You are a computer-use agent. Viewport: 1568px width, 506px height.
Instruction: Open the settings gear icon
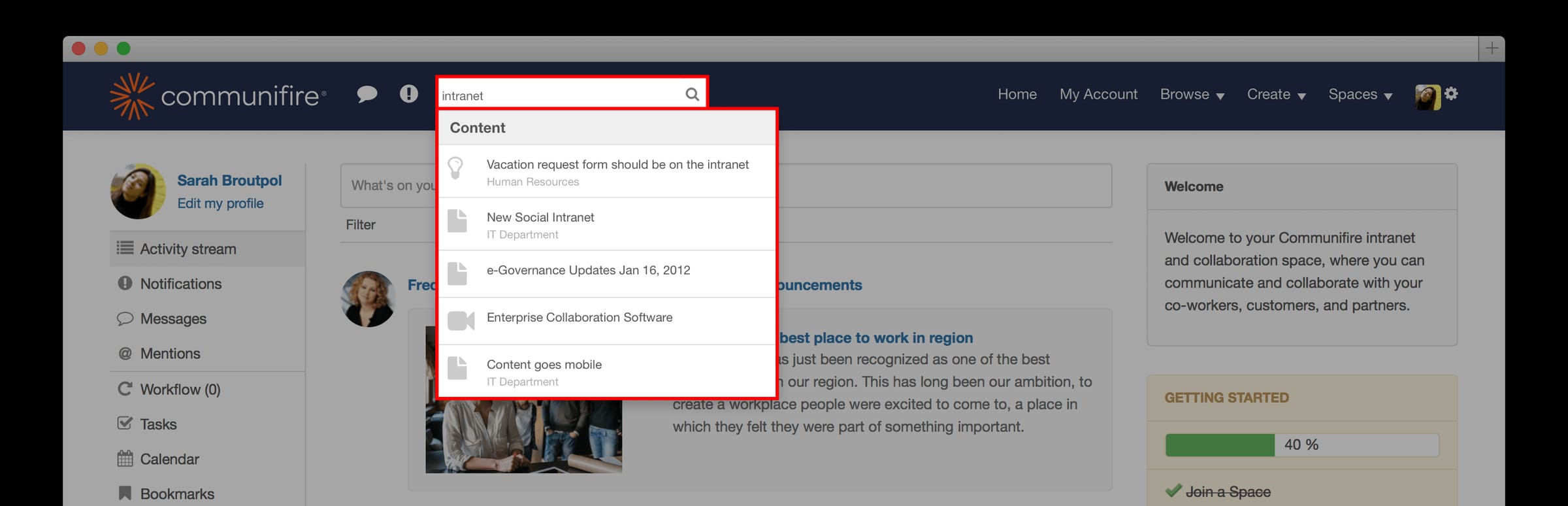[x=1451, y=93]
